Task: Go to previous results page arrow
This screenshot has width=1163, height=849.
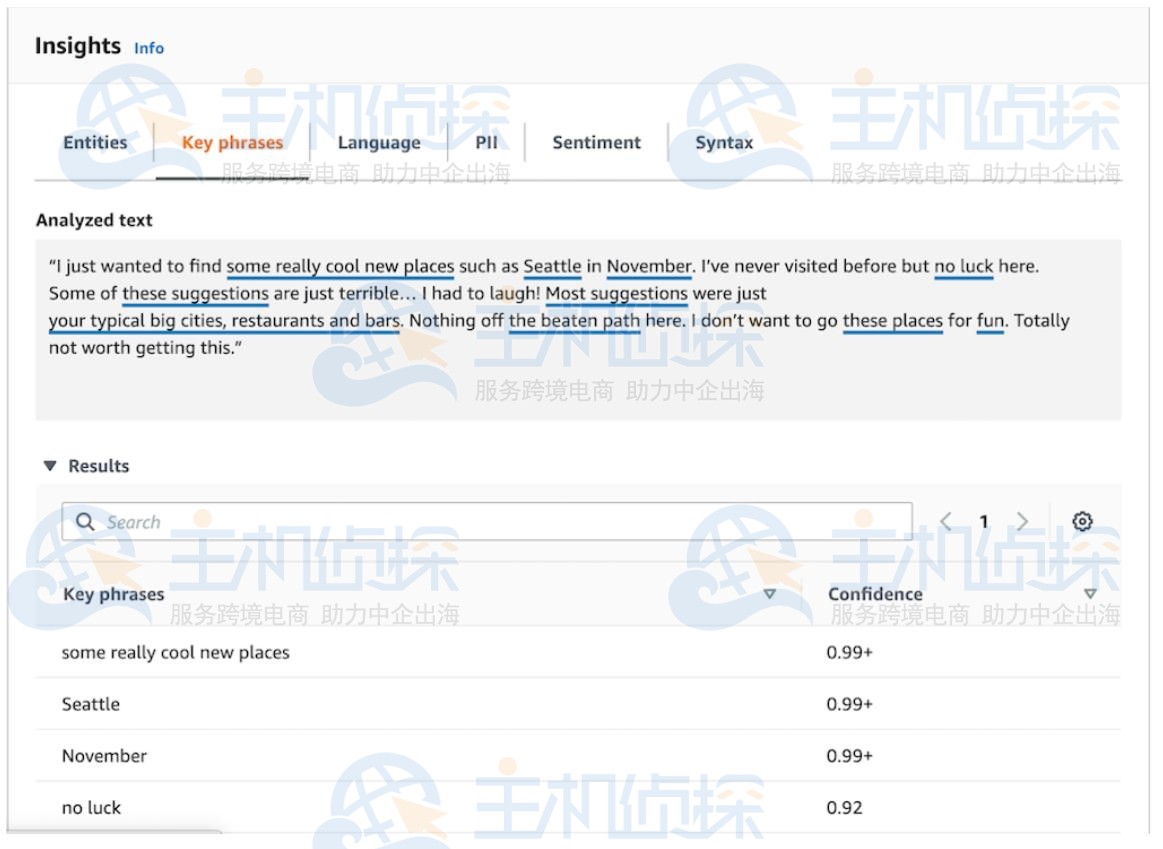Action: [946, 521]
